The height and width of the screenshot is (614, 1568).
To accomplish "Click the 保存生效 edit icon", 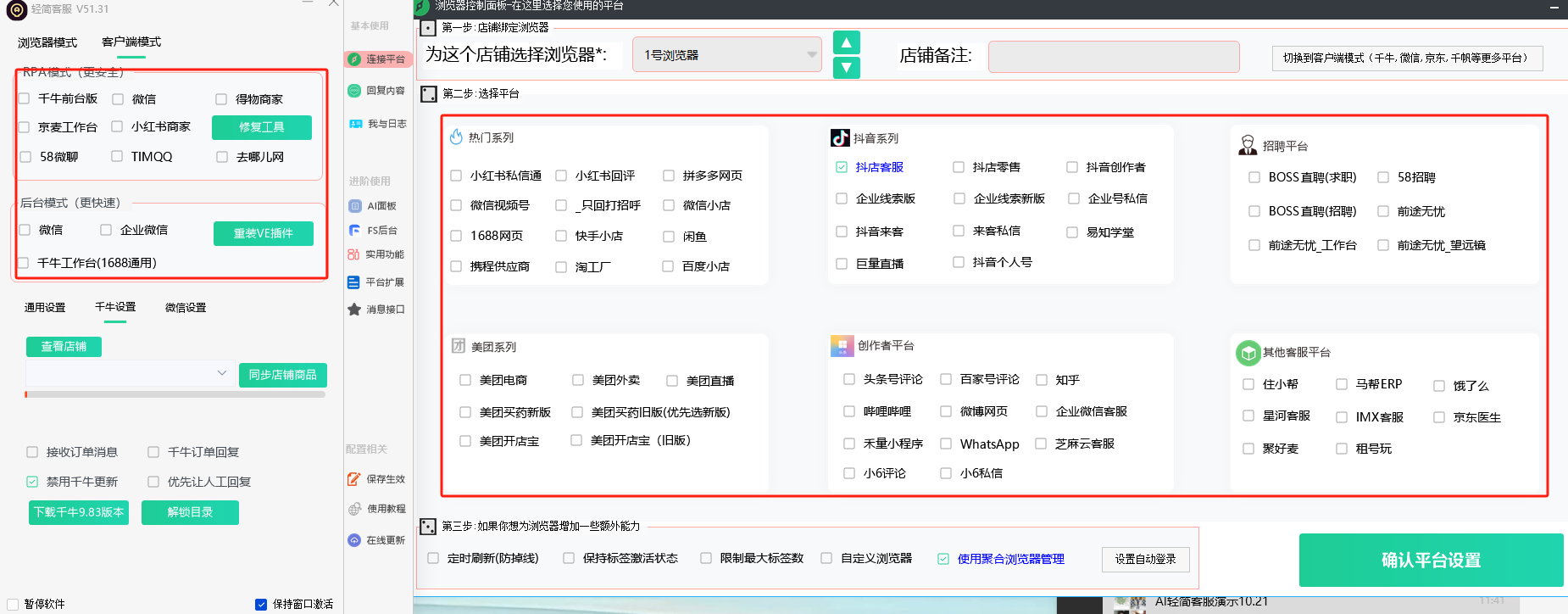I will [354, 479].
